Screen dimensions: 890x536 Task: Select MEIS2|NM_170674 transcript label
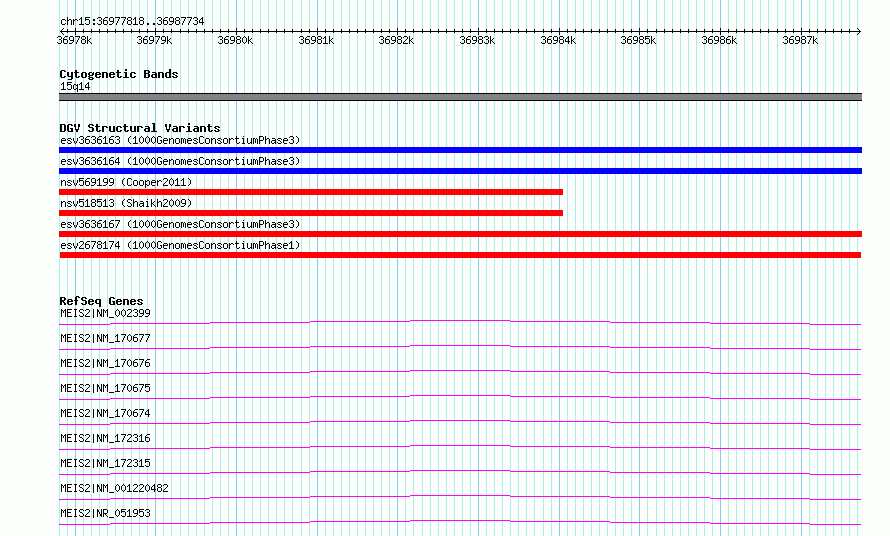(x=105, y=413)
